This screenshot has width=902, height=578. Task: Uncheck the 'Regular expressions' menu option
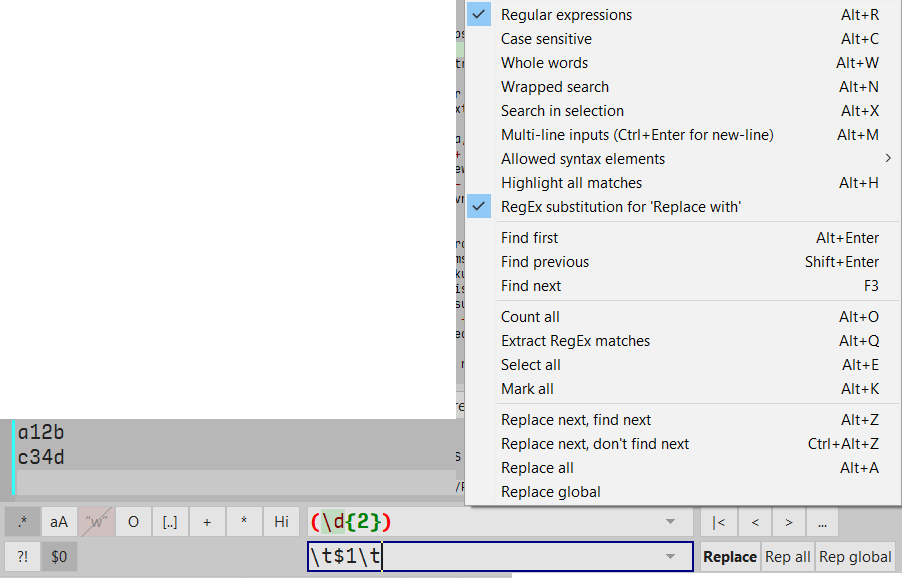pos(566,15)
